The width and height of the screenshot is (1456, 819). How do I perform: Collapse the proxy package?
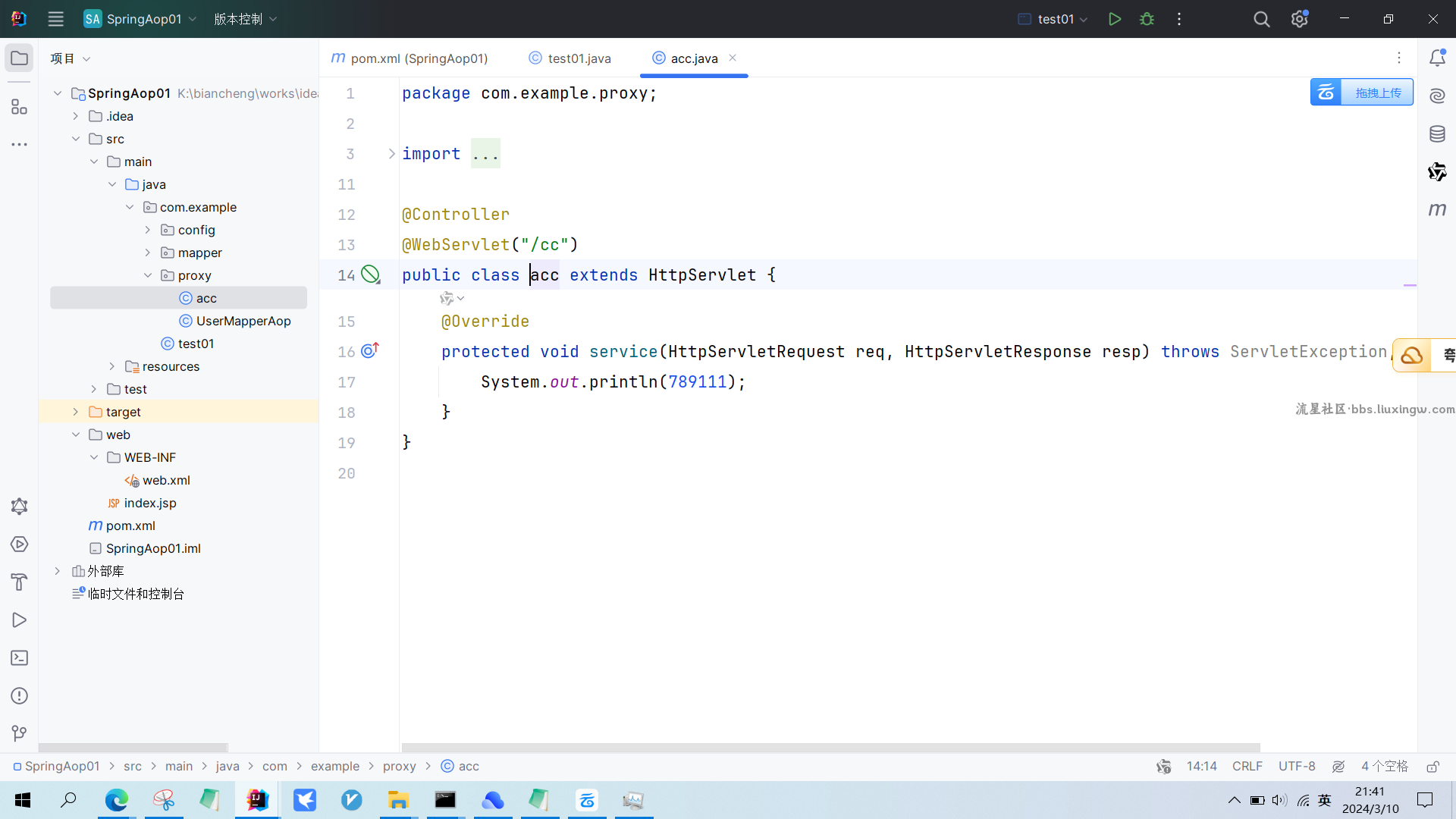coord(148,275)
